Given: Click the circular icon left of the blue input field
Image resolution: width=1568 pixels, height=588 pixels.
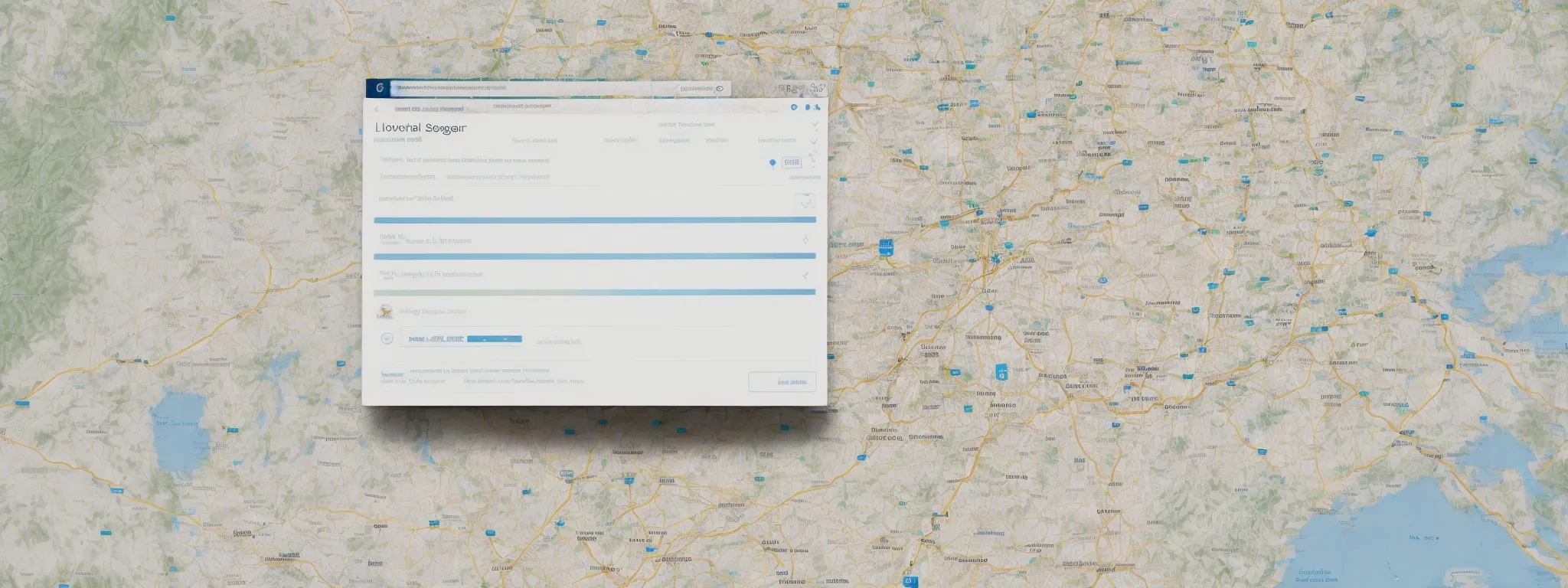Looking at the screenshot, I should (x=387, y=338).
